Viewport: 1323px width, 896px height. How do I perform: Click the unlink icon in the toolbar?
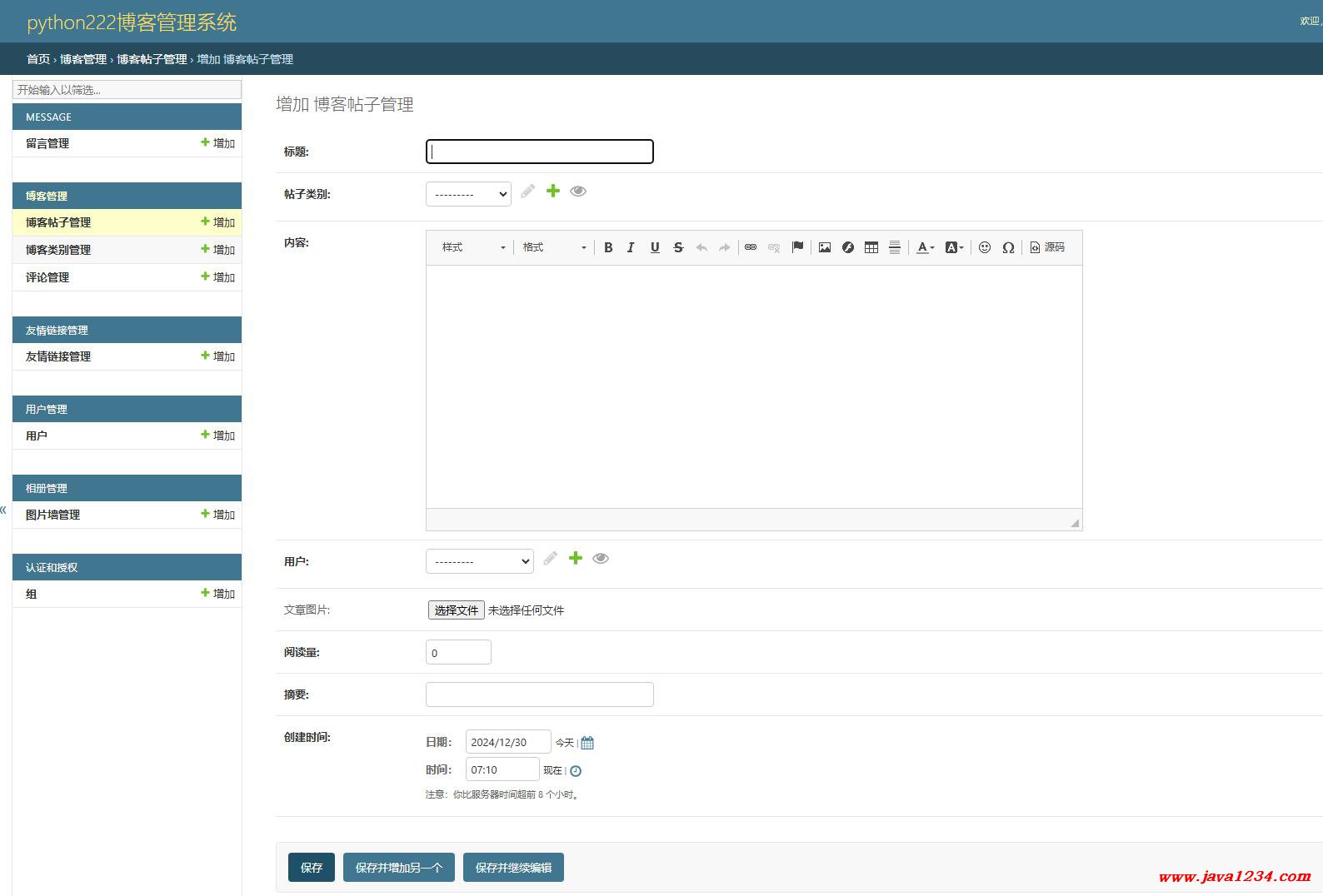click(774, 247)
